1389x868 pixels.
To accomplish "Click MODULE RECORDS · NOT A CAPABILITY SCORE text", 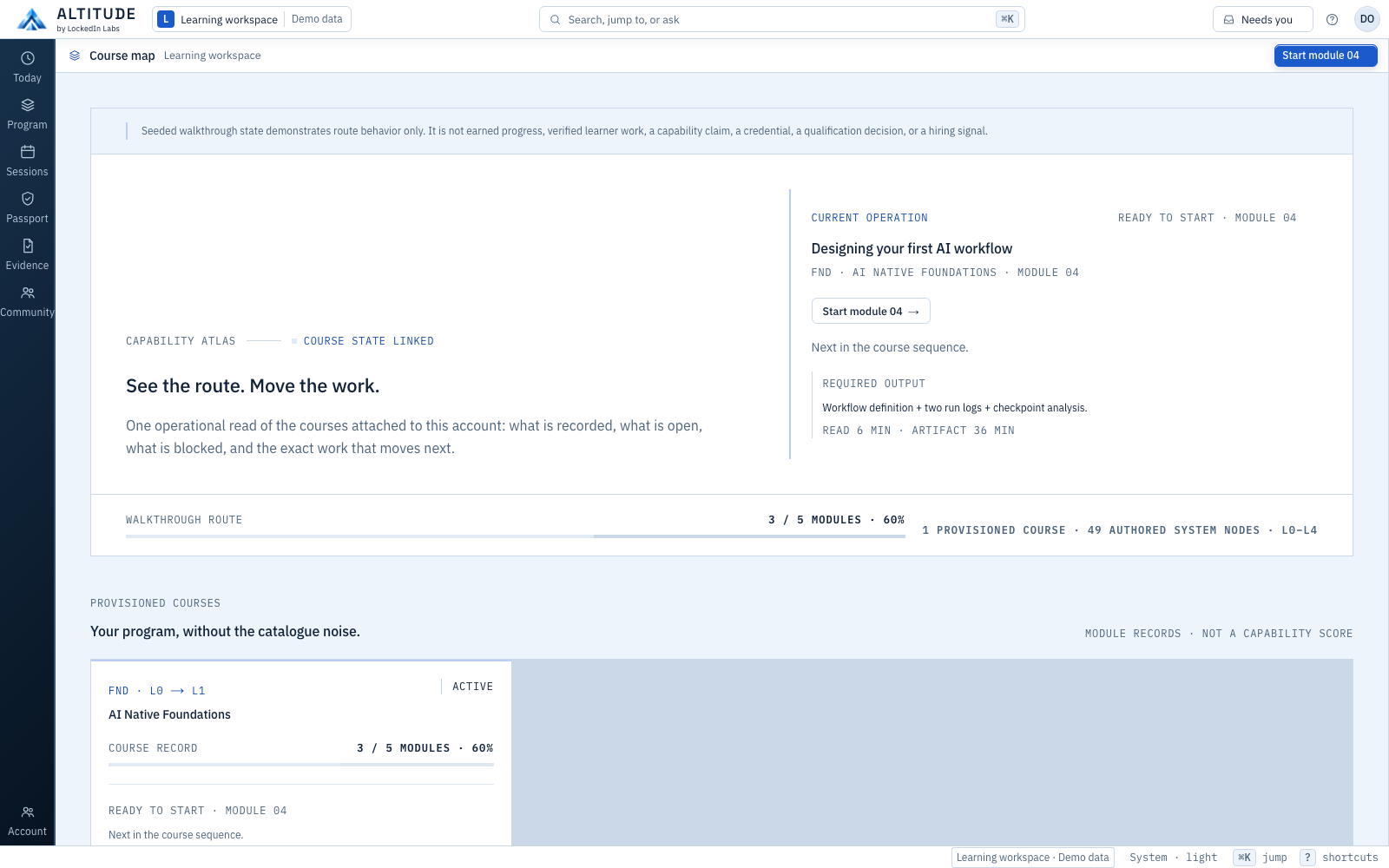I will pyautogui.click(x=1219, y=634).
